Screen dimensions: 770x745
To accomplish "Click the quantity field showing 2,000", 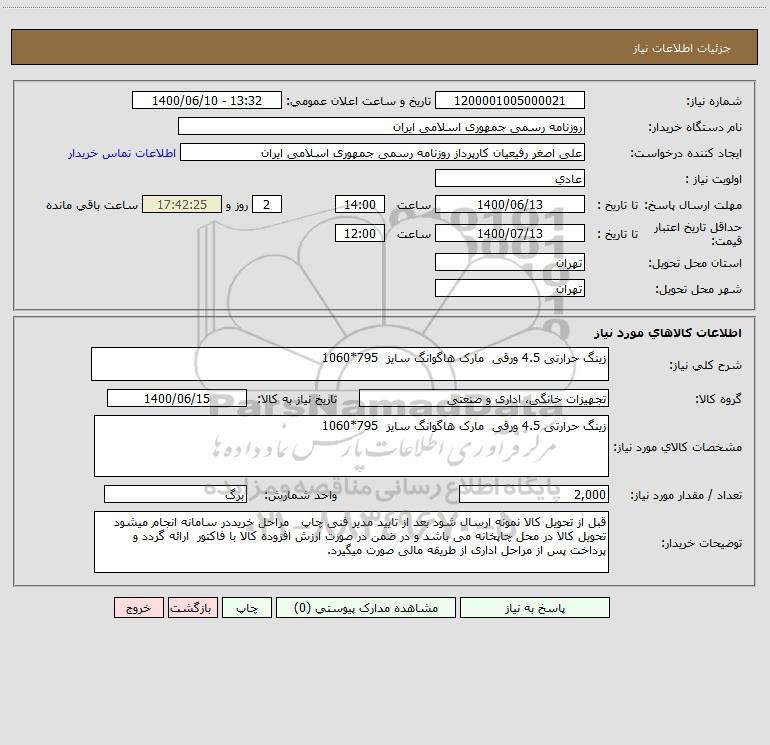I will point(534,494).
